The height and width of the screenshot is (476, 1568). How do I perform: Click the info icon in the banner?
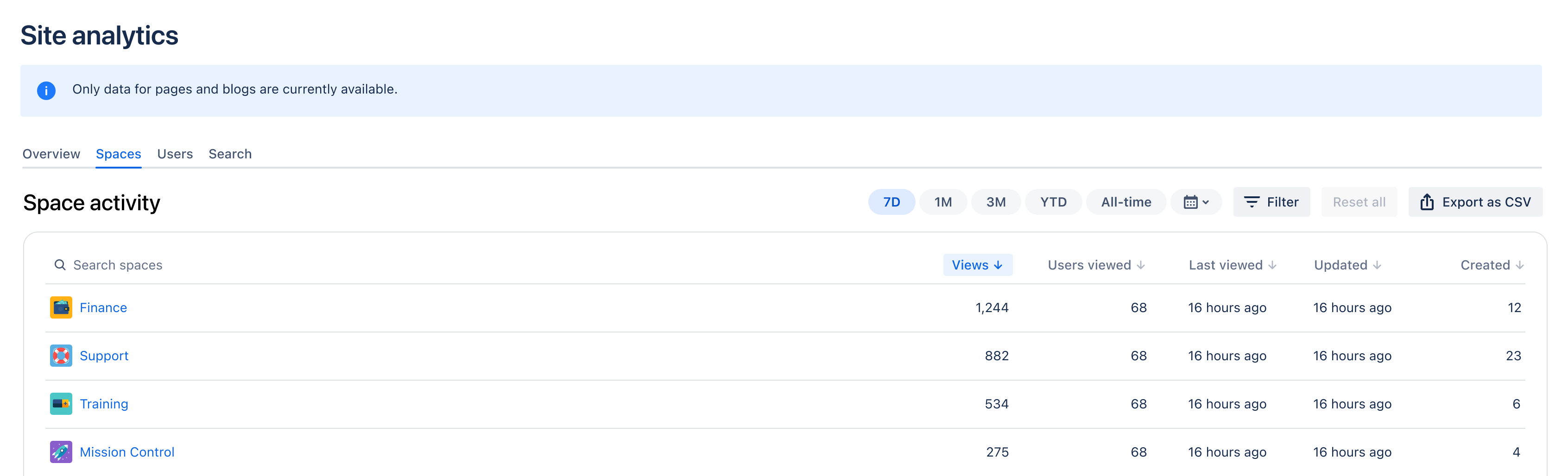[x=46, y=90]
